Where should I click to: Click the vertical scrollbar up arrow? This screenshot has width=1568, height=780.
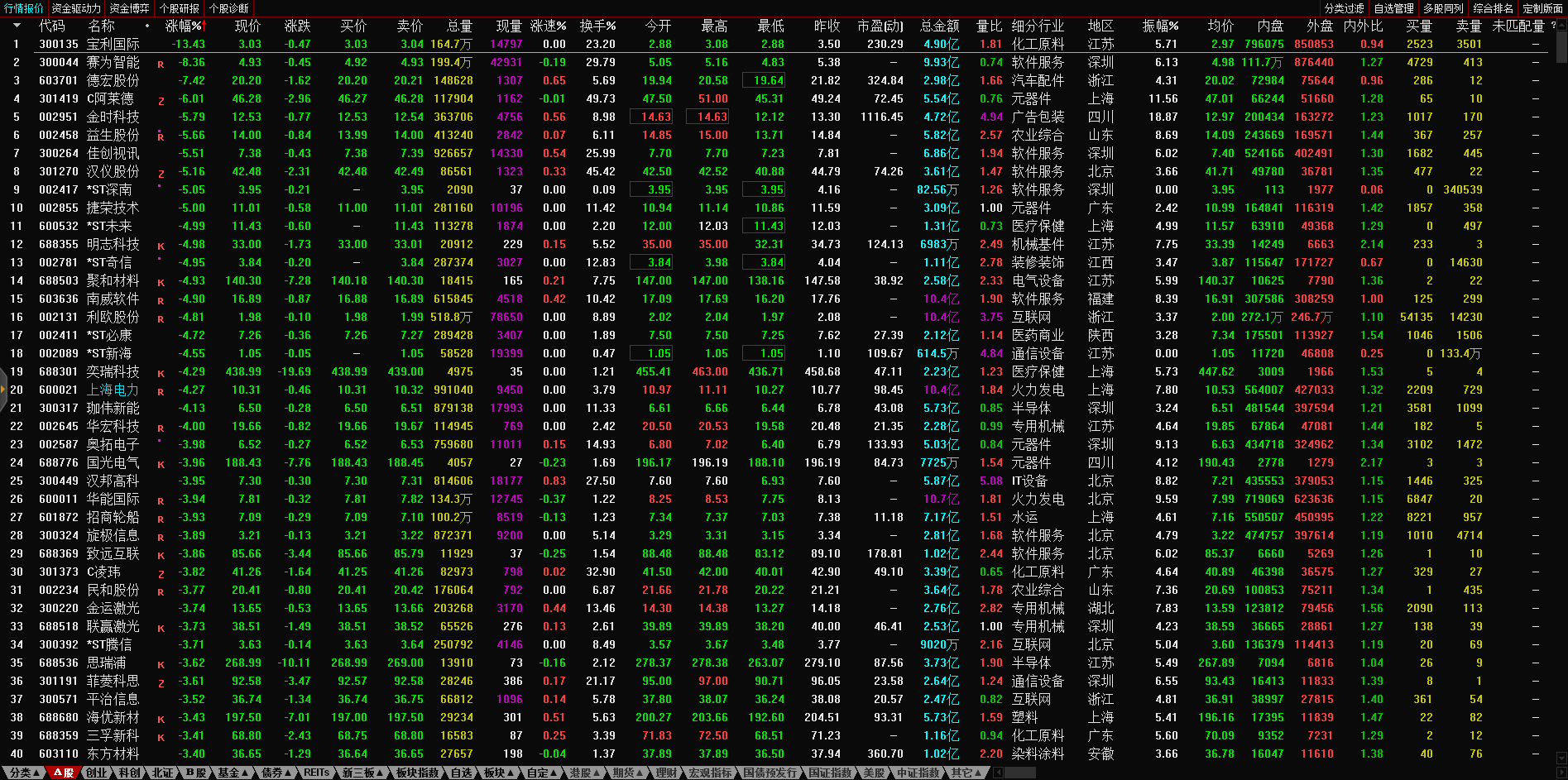tap(1561, 24)
